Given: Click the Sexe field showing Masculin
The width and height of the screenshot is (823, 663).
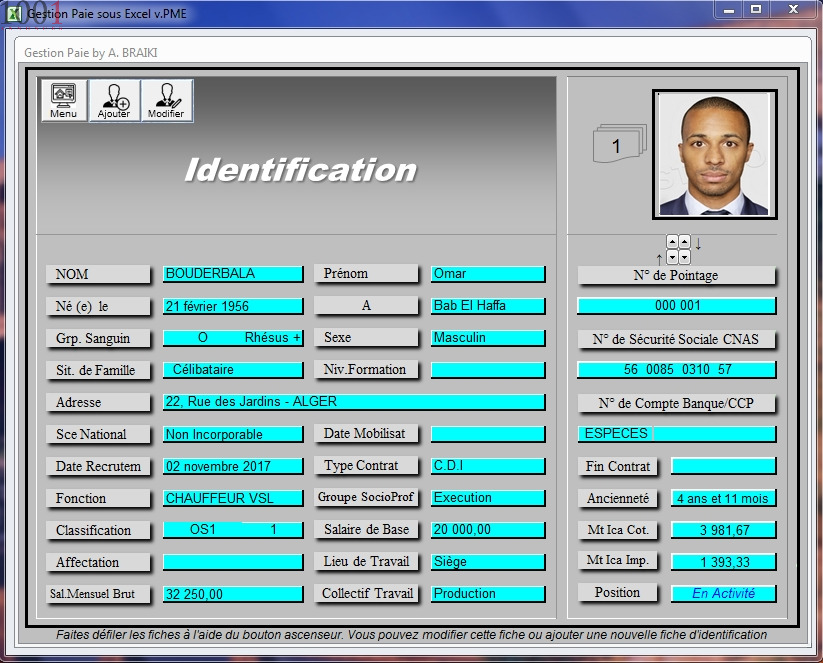Looking at the screenshot, I should pyautogui.click(x=488, y=338).
